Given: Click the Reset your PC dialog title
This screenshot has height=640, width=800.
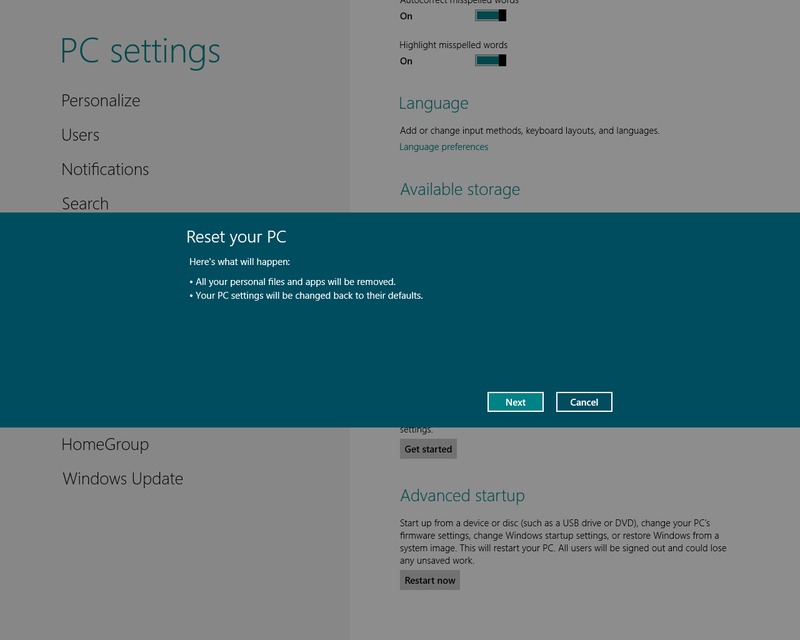Looking at the screenshot, I should point(236,237).
